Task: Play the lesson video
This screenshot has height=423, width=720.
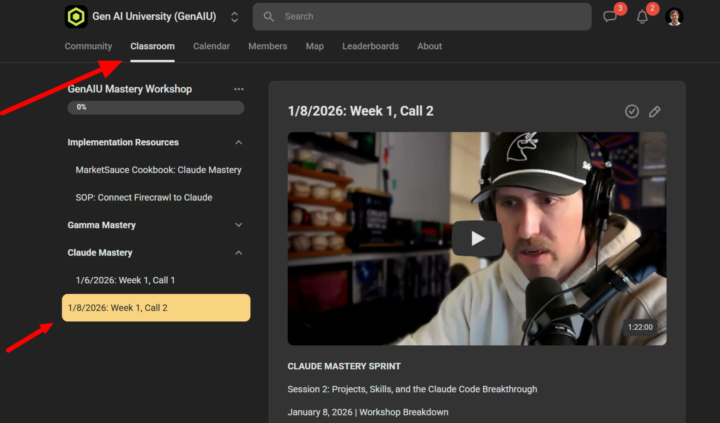Action: tap(477, 238)
